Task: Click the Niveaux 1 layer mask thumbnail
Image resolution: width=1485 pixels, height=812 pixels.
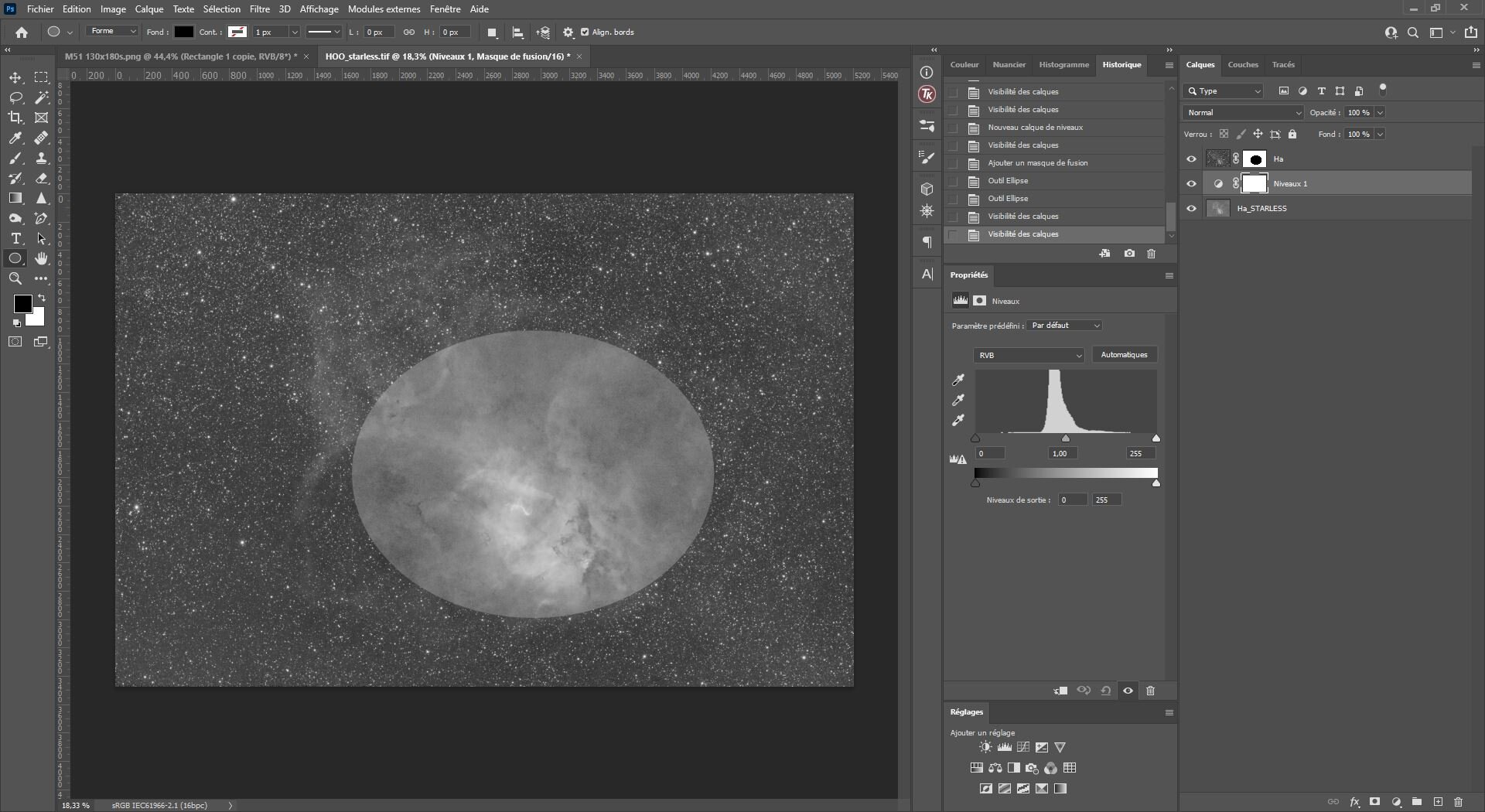Action: tap(1255, 184)
